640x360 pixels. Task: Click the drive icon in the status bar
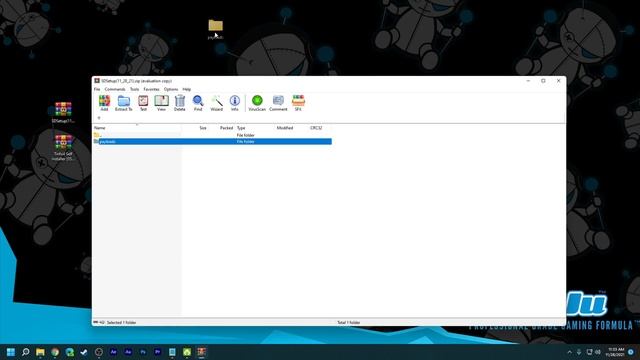pos(96,322)
